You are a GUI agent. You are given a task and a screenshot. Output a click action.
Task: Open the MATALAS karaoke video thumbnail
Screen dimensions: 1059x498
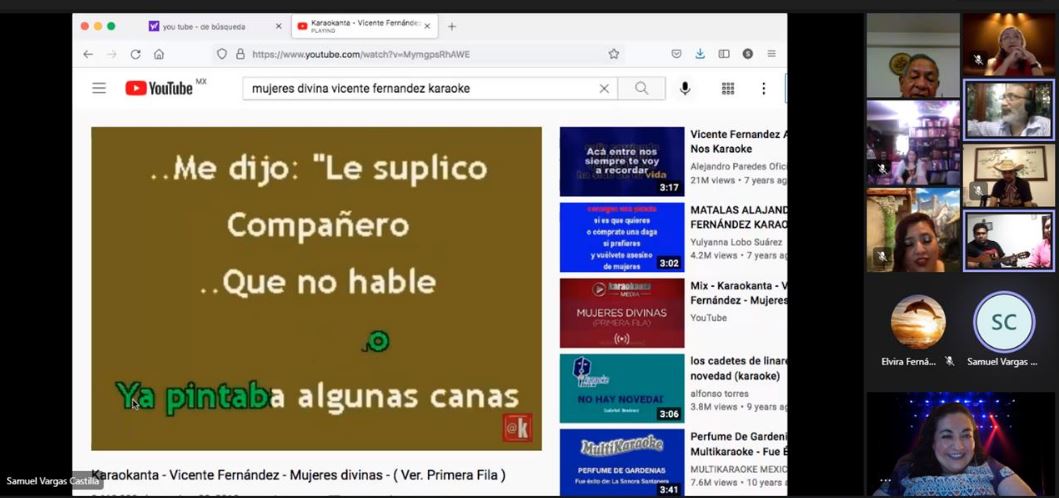coord(622,237)
